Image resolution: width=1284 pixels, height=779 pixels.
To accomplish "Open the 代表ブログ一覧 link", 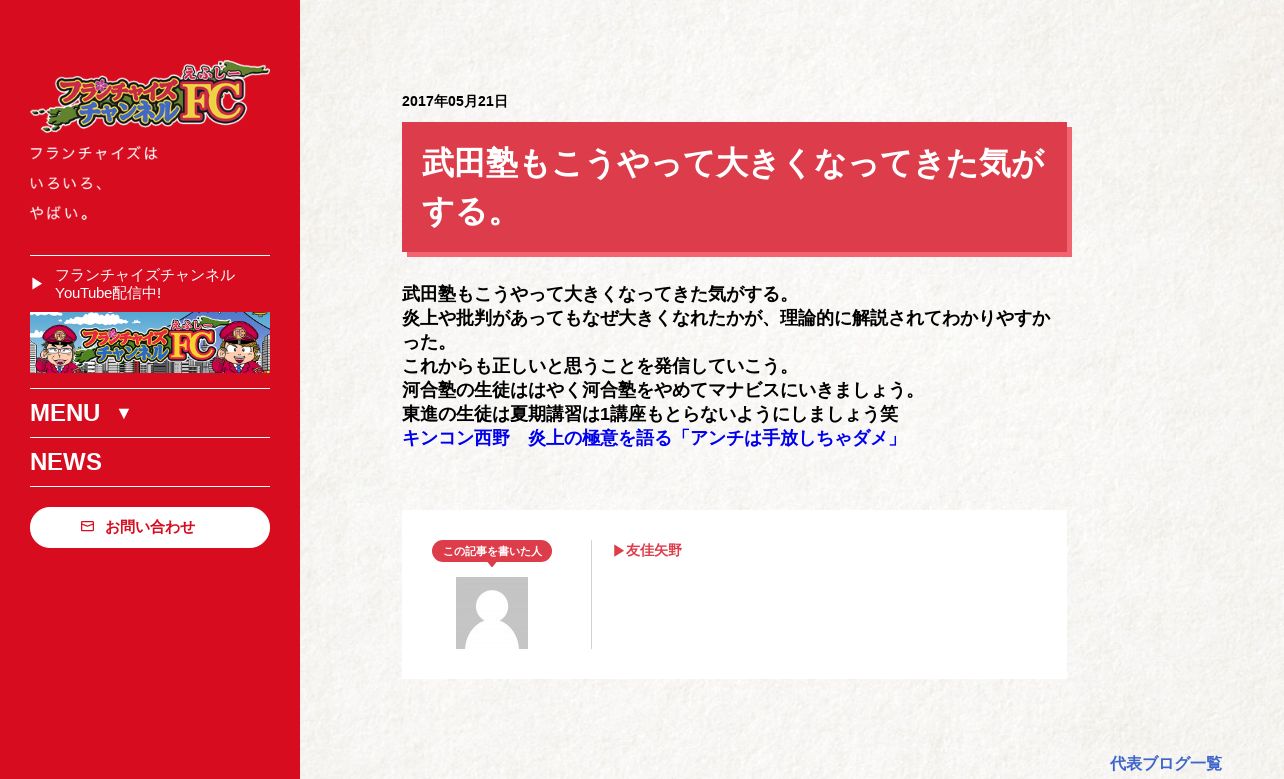I will (x=1166, y=763).
